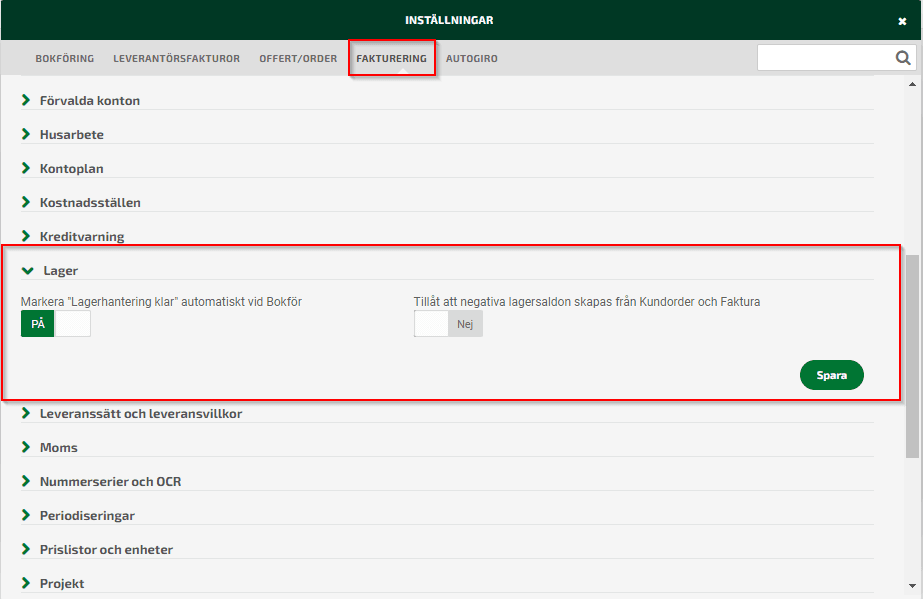923x599 pixels.
Task: Click the Projekt heading text
Action: coord(62,584)
